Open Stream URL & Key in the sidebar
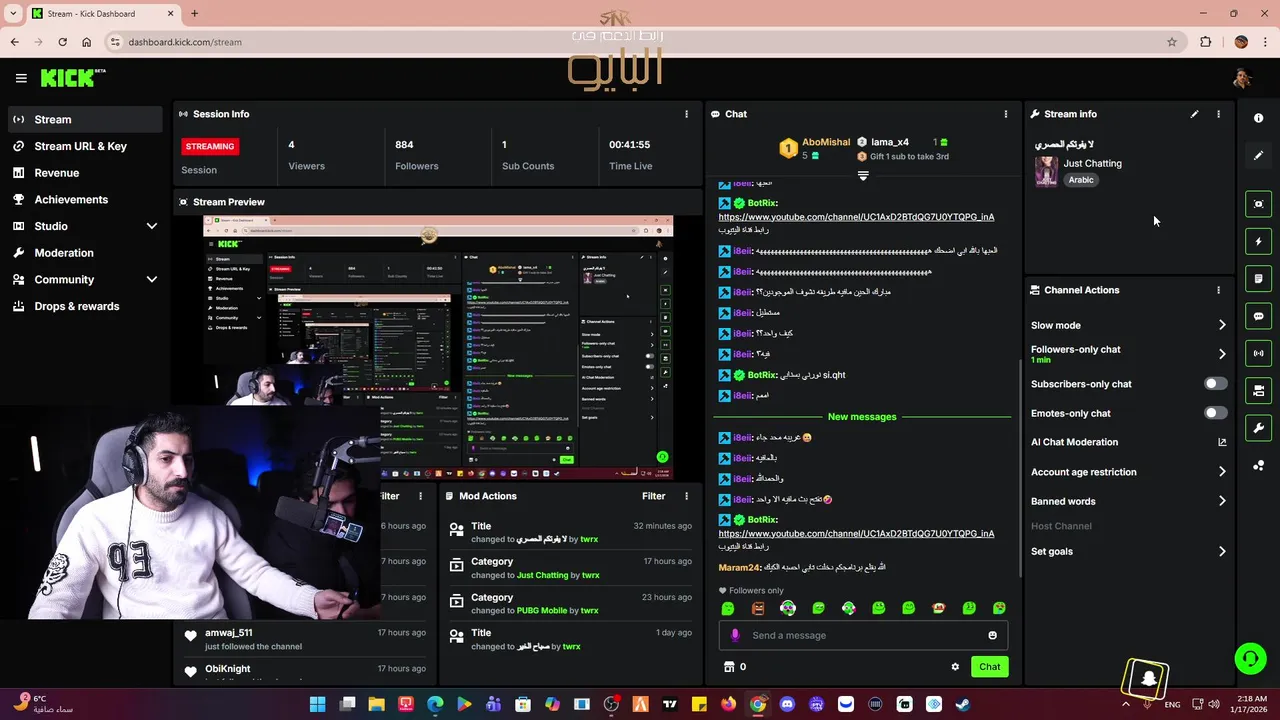The image size is (1280, 720). tap(84, 146)
